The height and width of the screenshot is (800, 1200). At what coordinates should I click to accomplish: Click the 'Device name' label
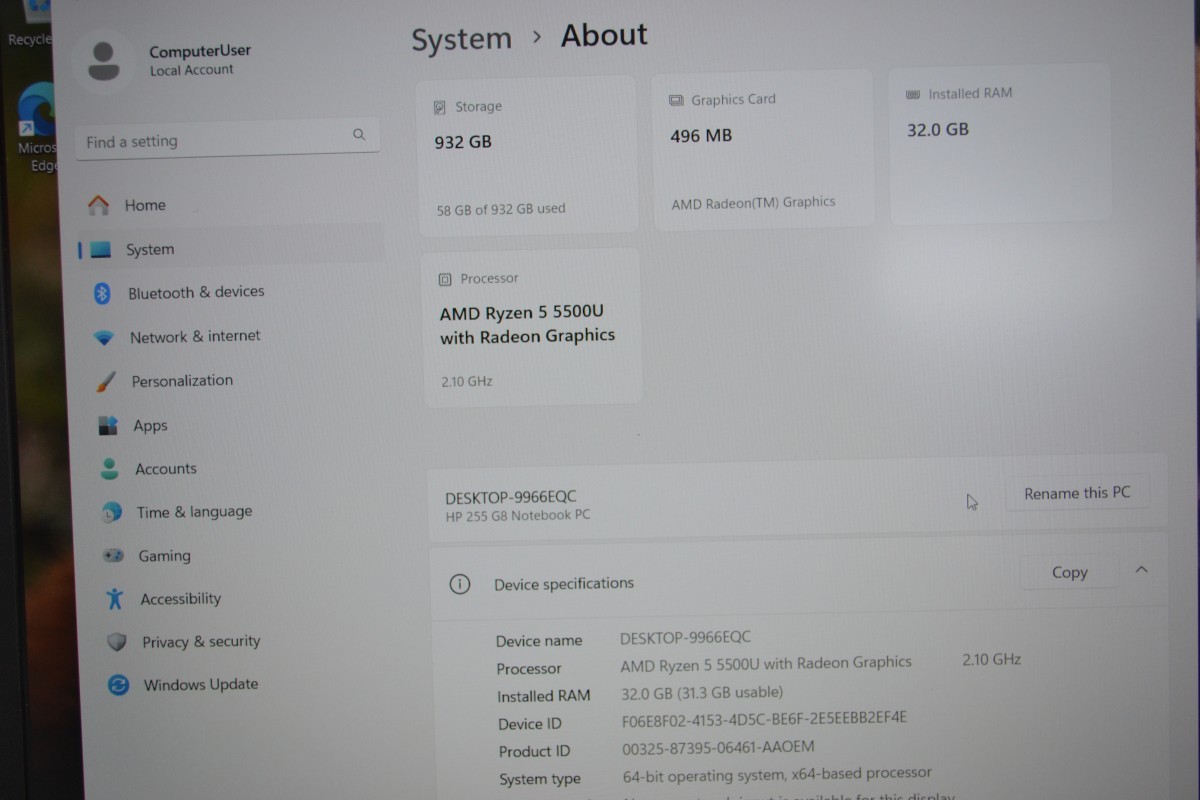point(538,641)
